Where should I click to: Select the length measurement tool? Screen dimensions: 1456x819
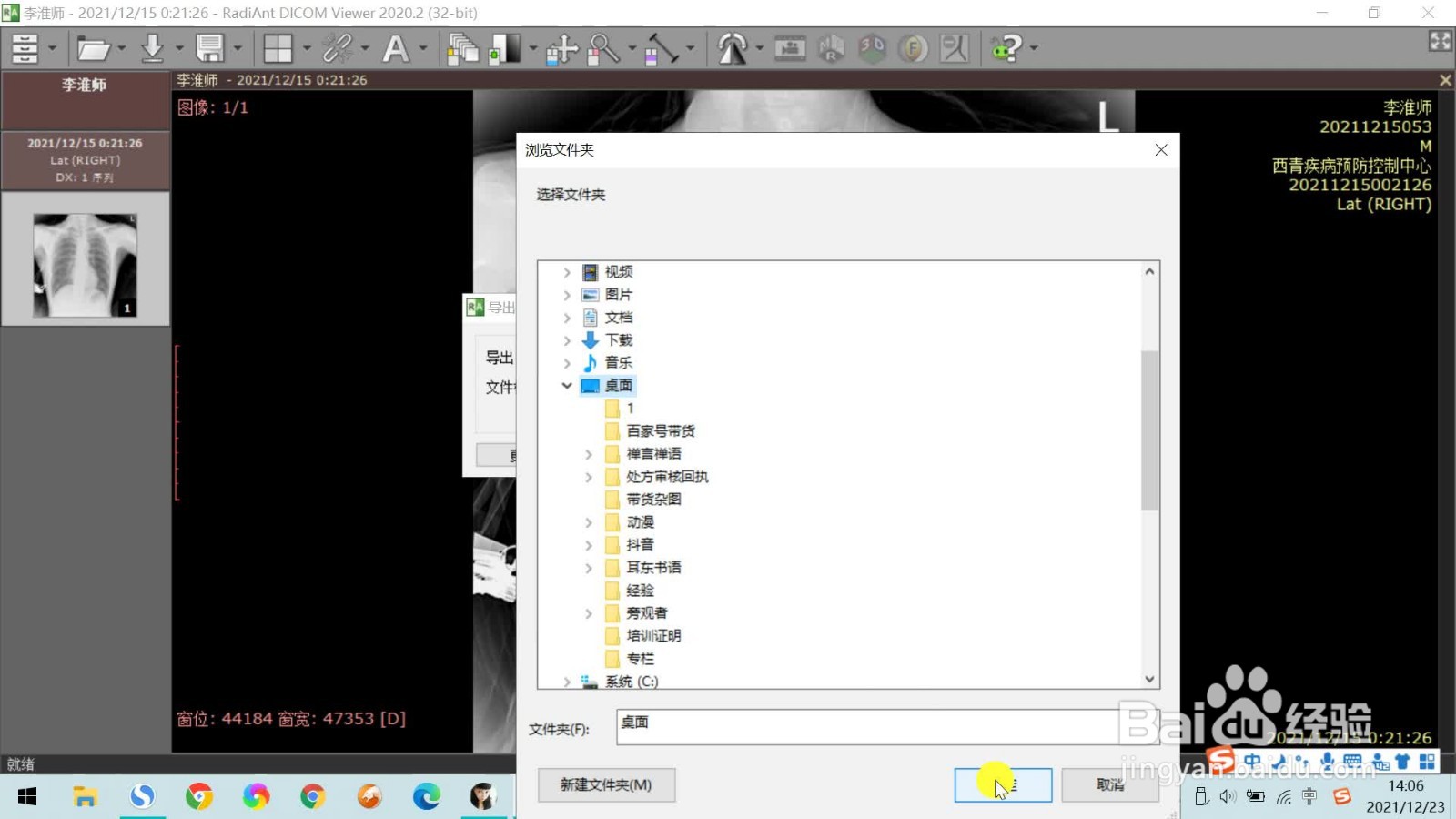click(662, 48)
